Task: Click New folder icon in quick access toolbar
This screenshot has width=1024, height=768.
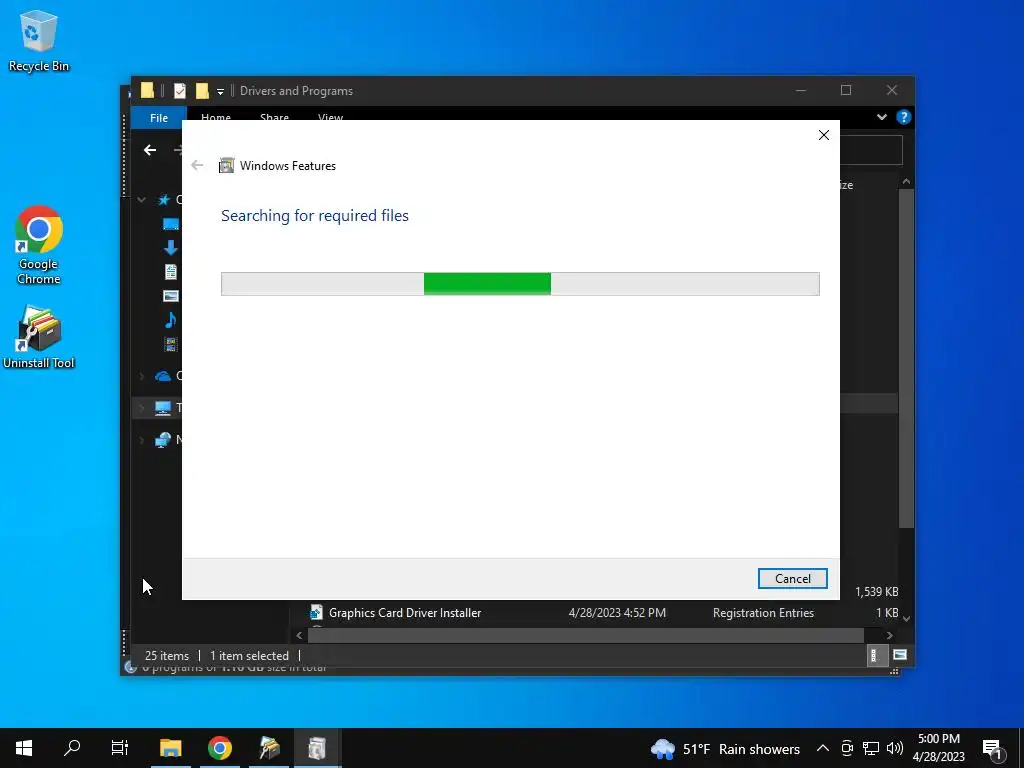Action: coord(202,91)
